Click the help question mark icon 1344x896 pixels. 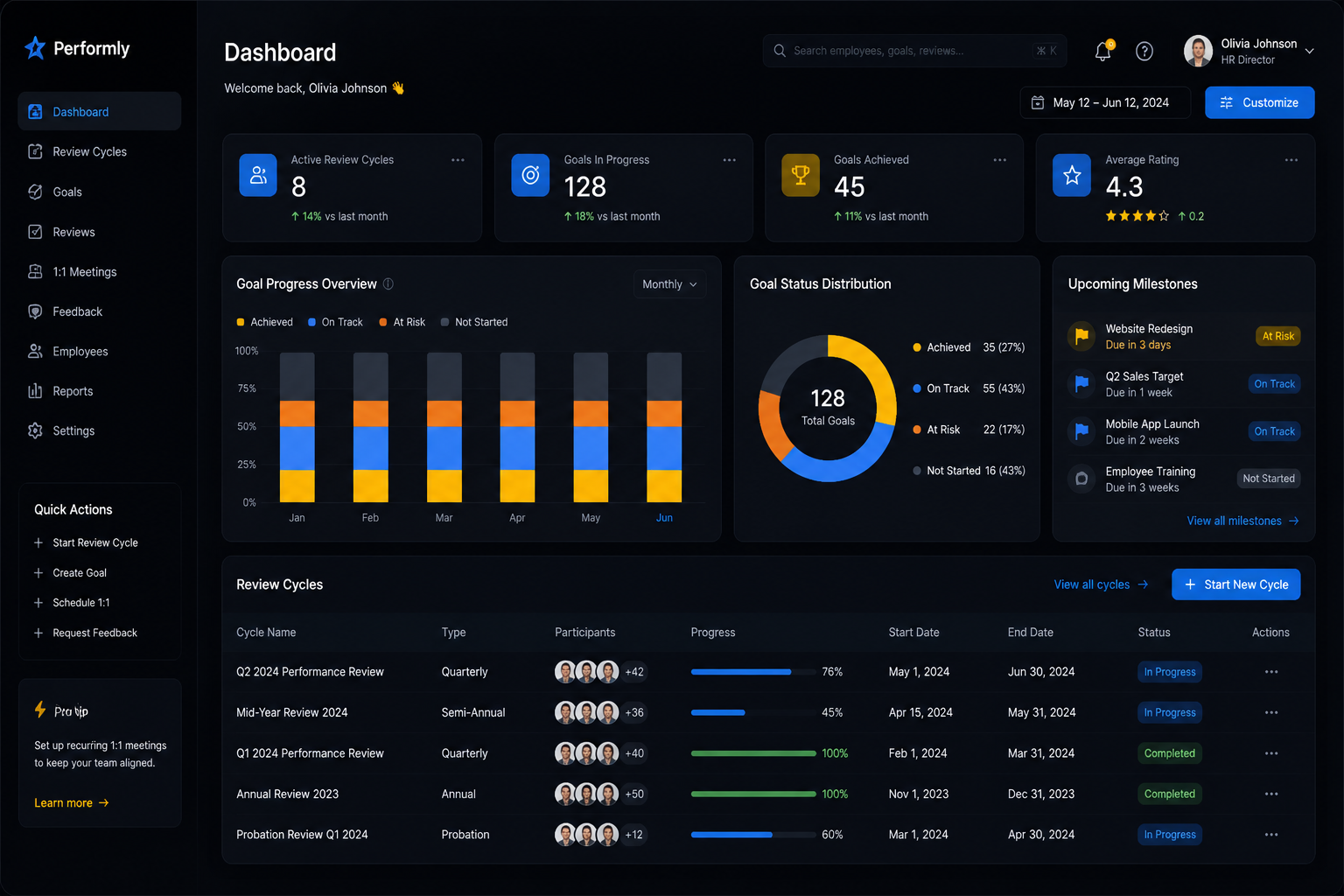click(x=1144, y=52)
